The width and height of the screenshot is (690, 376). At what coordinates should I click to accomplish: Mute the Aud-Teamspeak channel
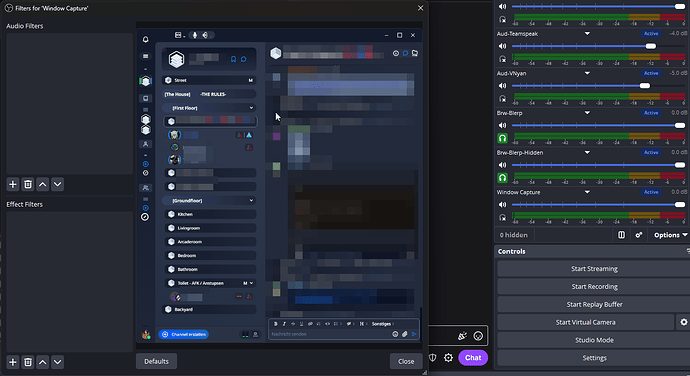502,46
